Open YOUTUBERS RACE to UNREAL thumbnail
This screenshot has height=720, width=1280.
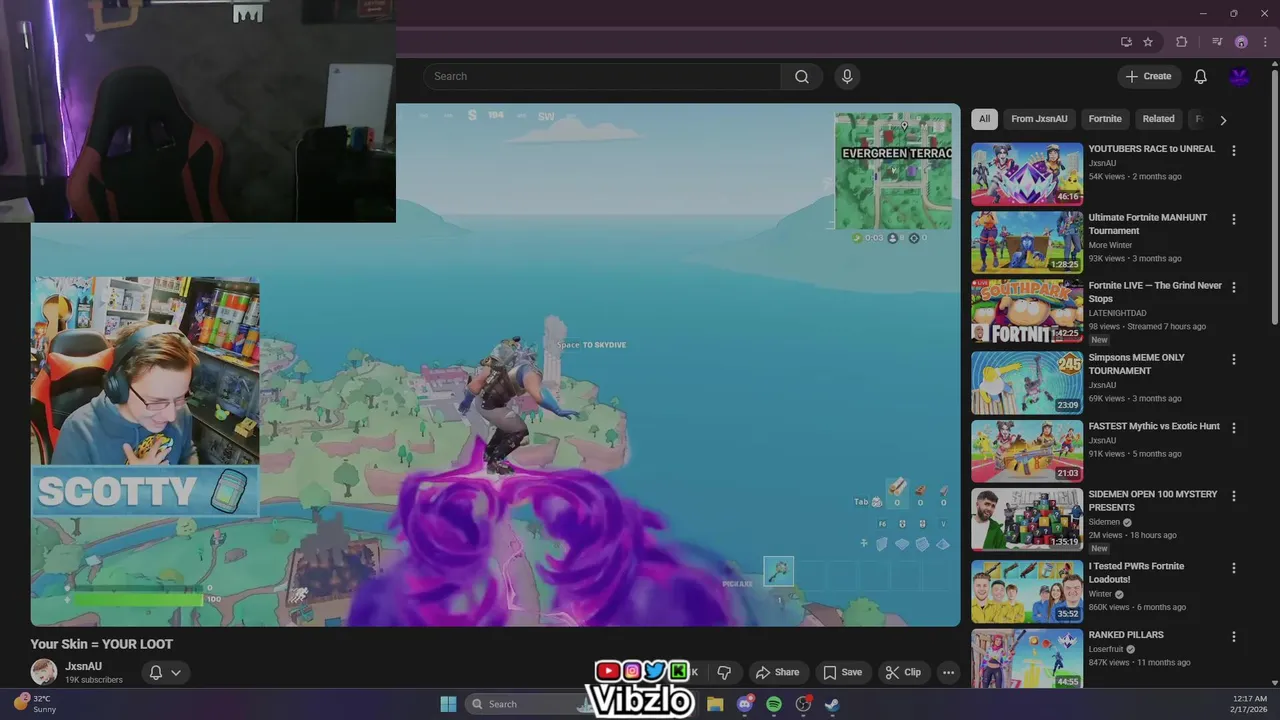point(1027,174)
